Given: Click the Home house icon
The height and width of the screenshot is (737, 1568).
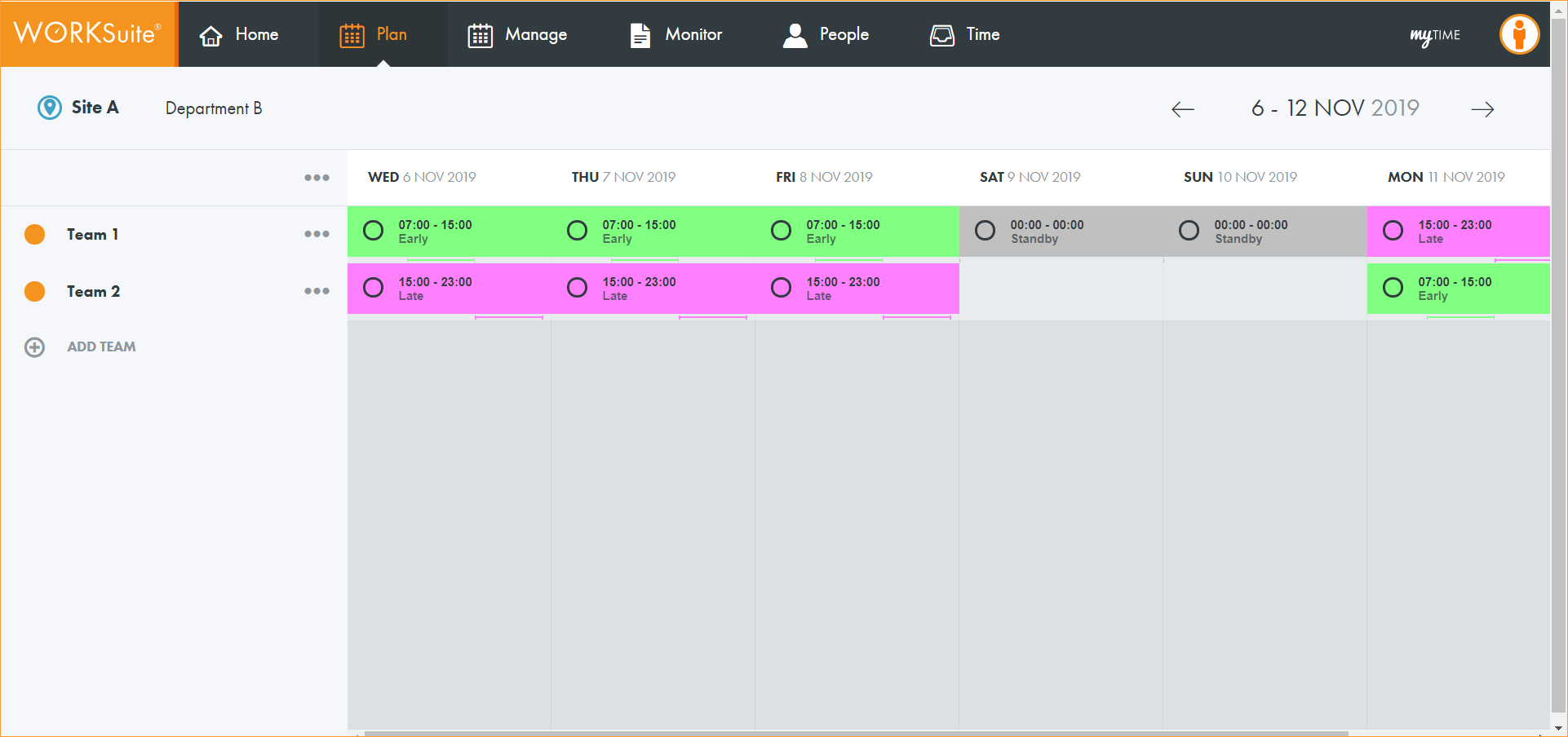Looking at the screenshot, I should coord(211,35).
